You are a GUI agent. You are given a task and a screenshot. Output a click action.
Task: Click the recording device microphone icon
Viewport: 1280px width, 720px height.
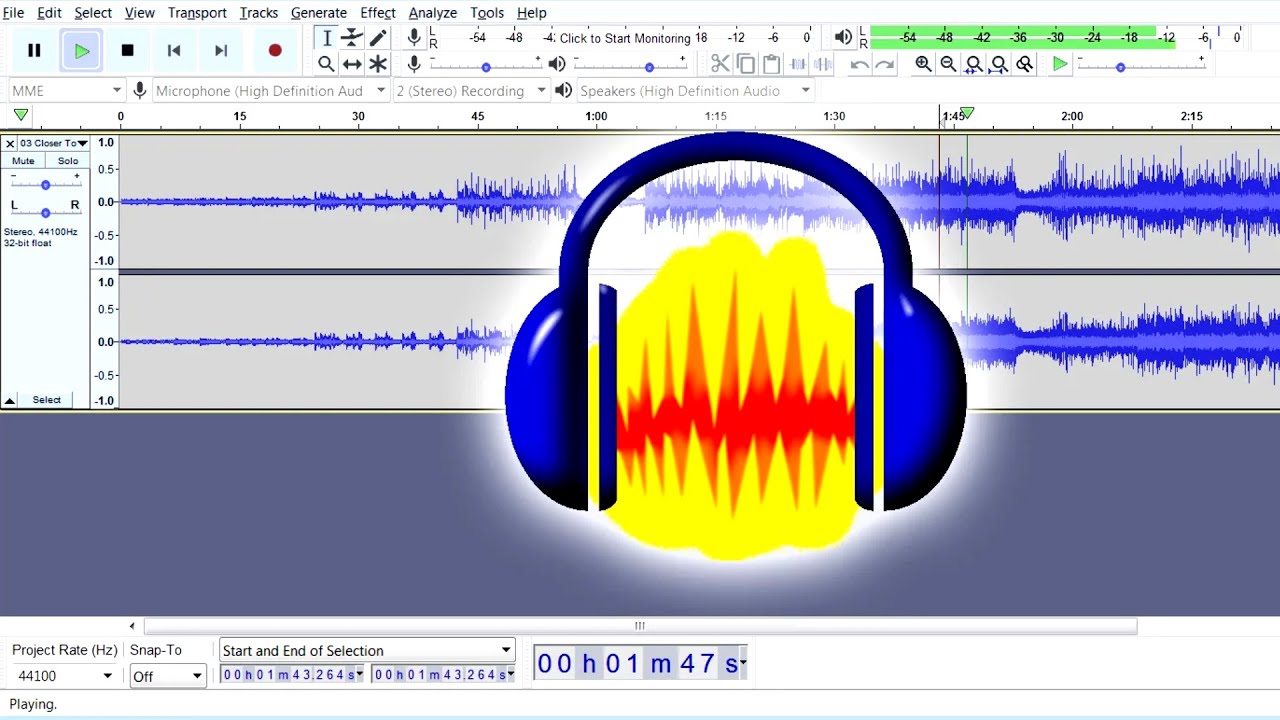[x=140, y=90]
